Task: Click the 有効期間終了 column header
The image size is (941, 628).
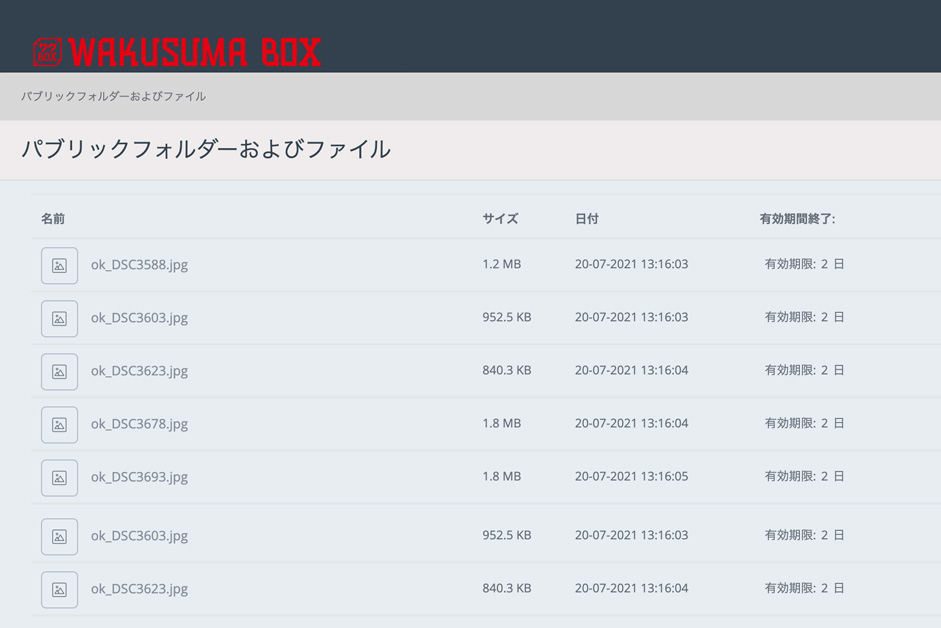Action: point(797,219)
